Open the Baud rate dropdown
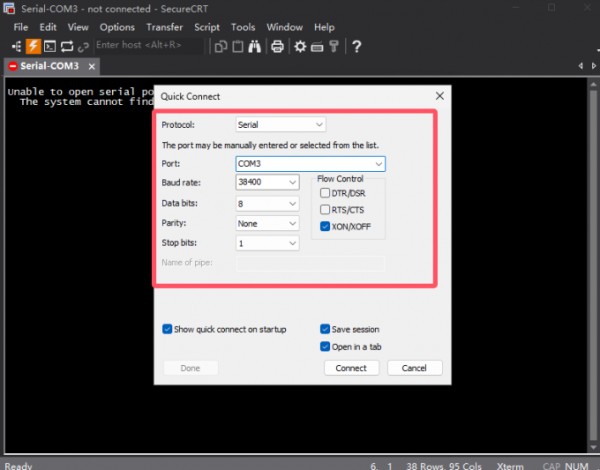 click(267, 182)
